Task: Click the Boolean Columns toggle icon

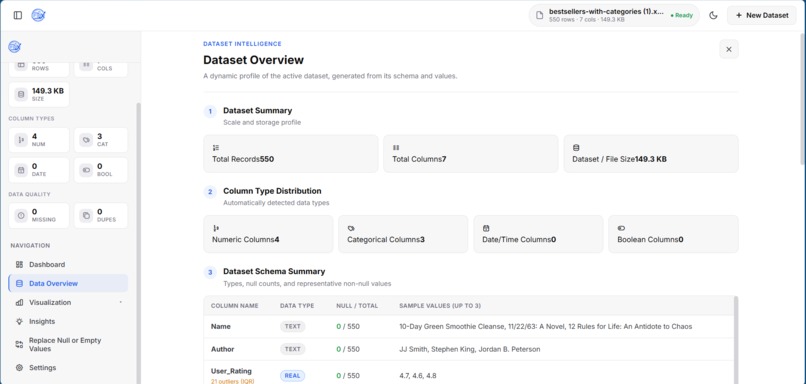Action: click(621, 228)
